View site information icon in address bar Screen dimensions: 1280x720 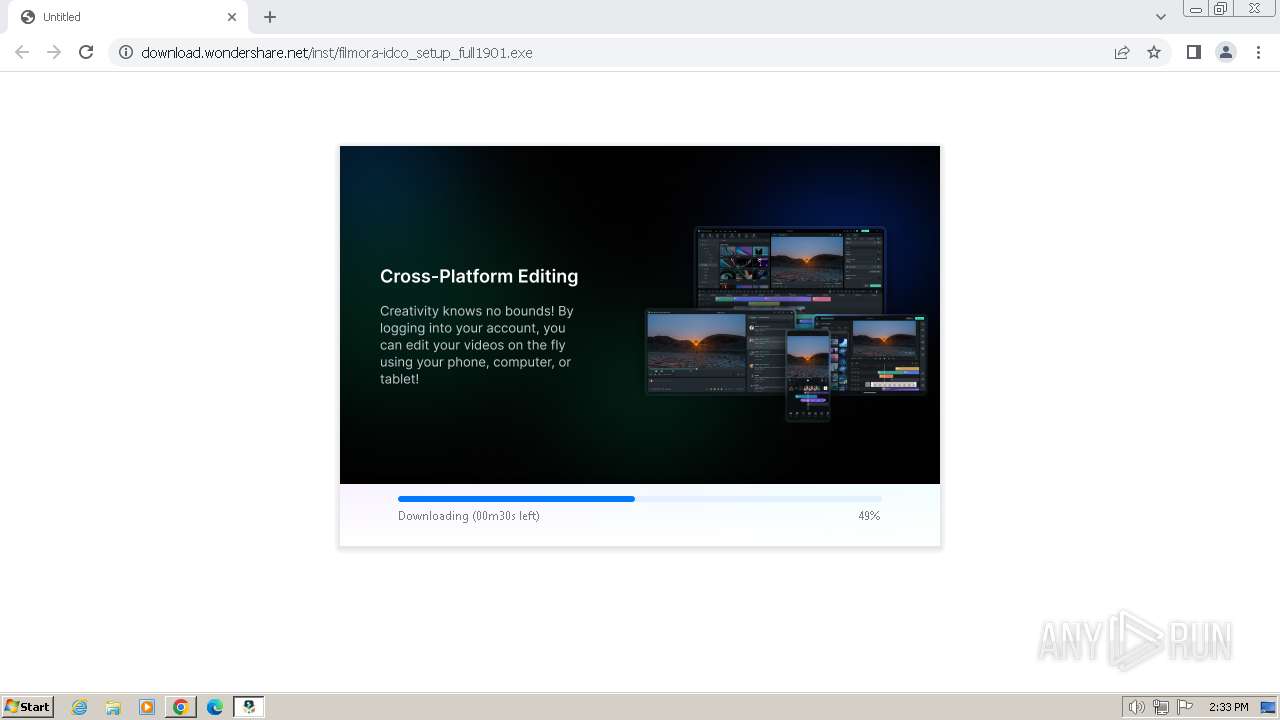point(126,52)
